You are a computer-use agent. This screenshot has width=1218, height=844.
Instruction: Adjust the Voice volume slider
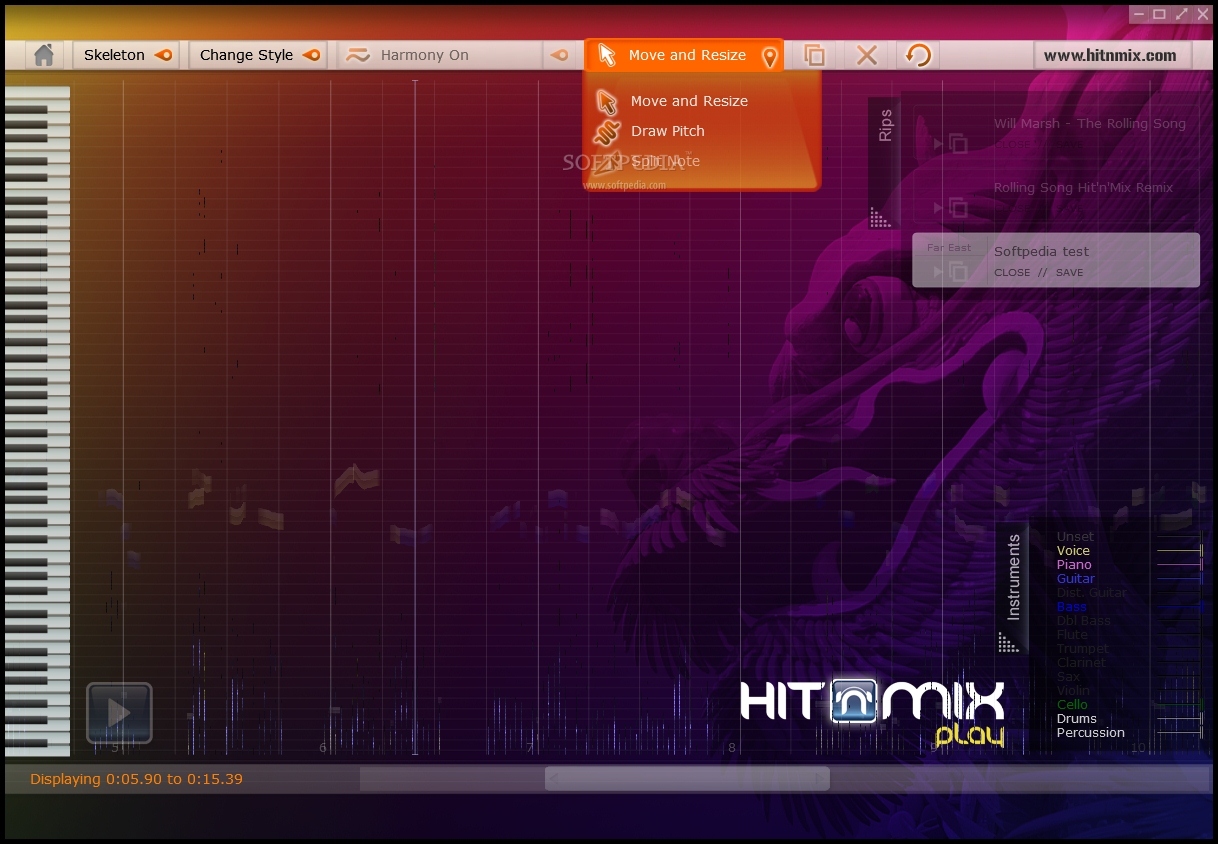[x=1180, y=551]
